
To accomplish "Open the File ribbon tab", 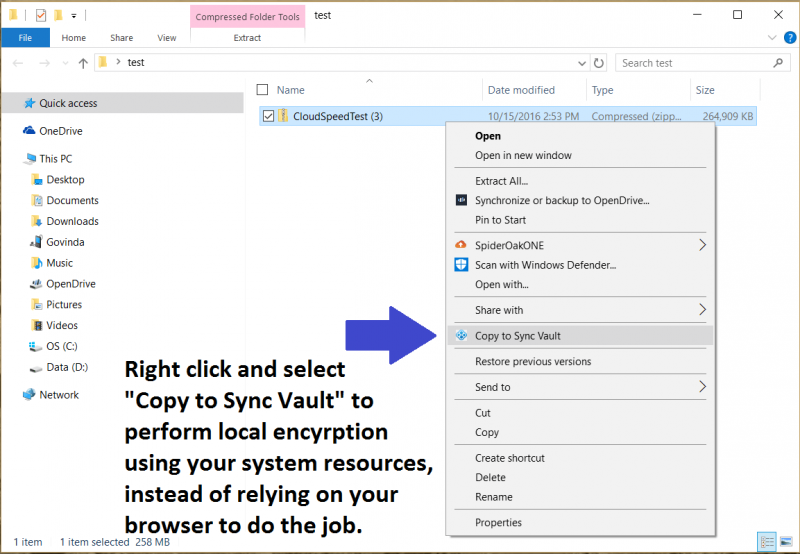I will click(25, 38).
